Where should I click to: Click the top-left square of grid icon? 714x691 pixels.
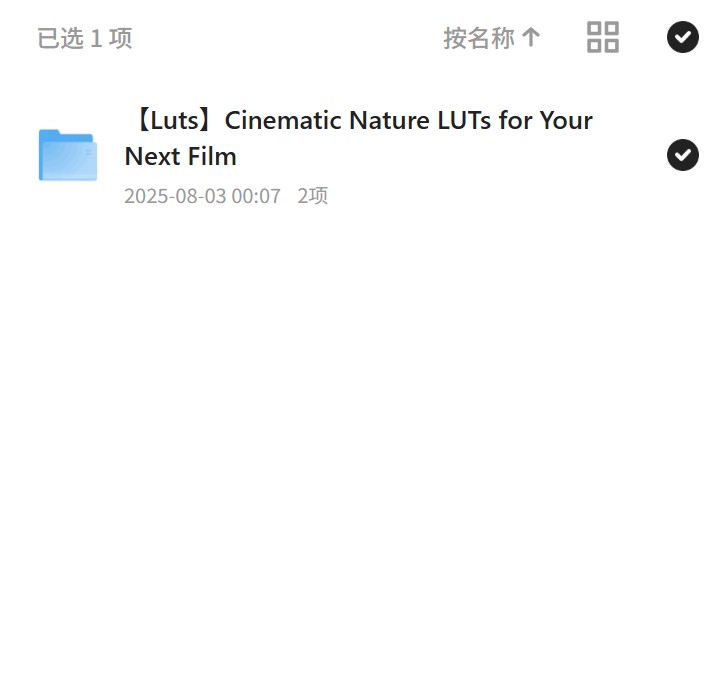pos(593,28)
